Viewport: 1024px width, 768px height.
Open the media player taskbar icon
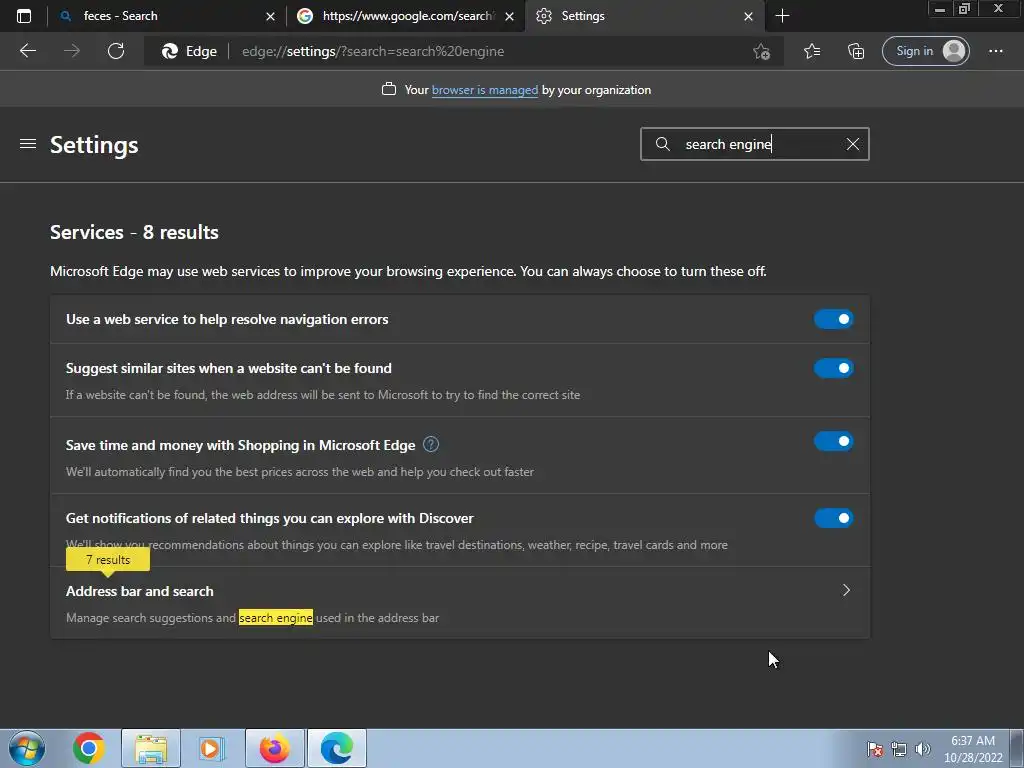(211, 748)
